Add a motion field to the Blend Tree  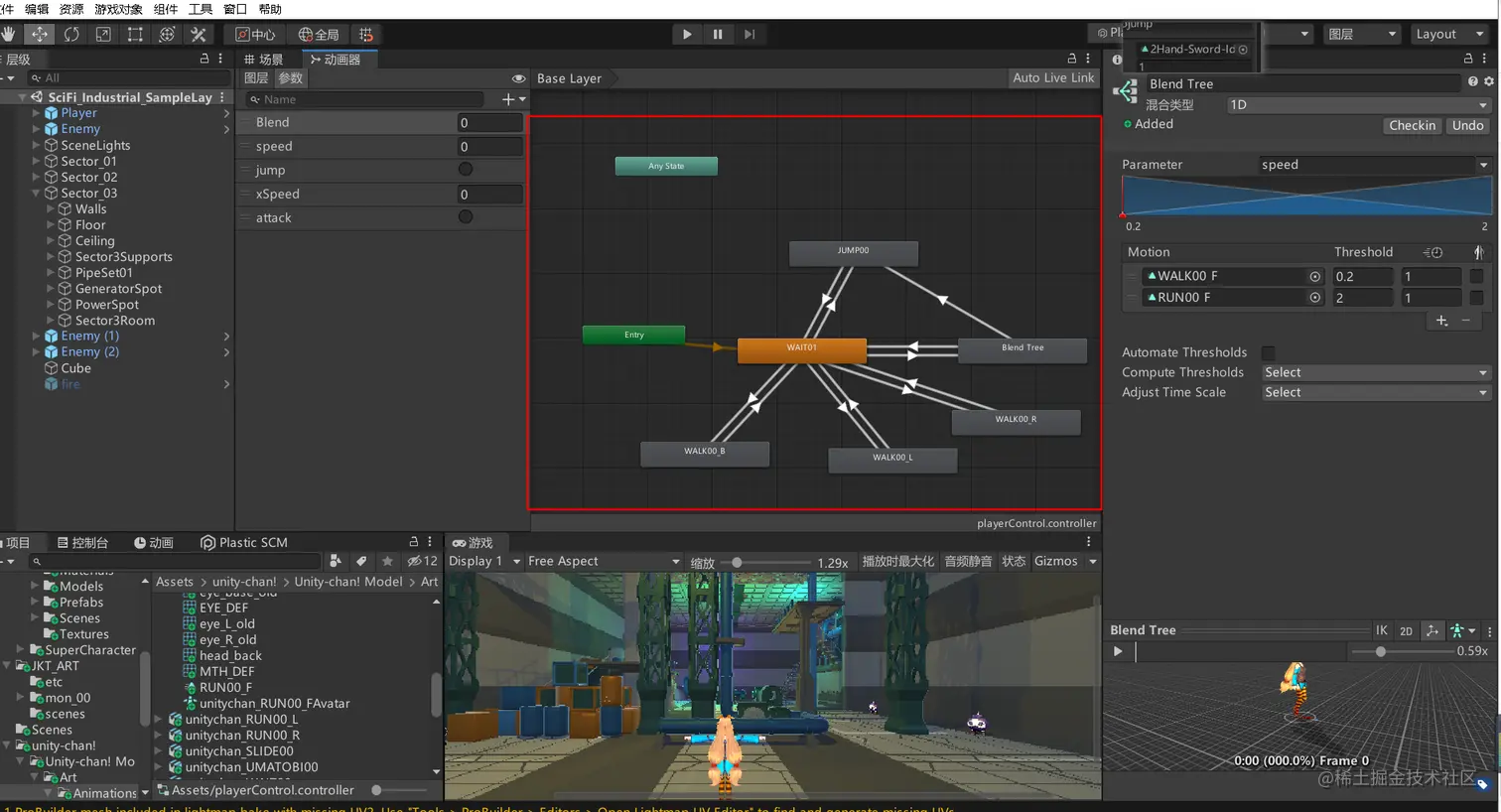tap(1442, 320)
